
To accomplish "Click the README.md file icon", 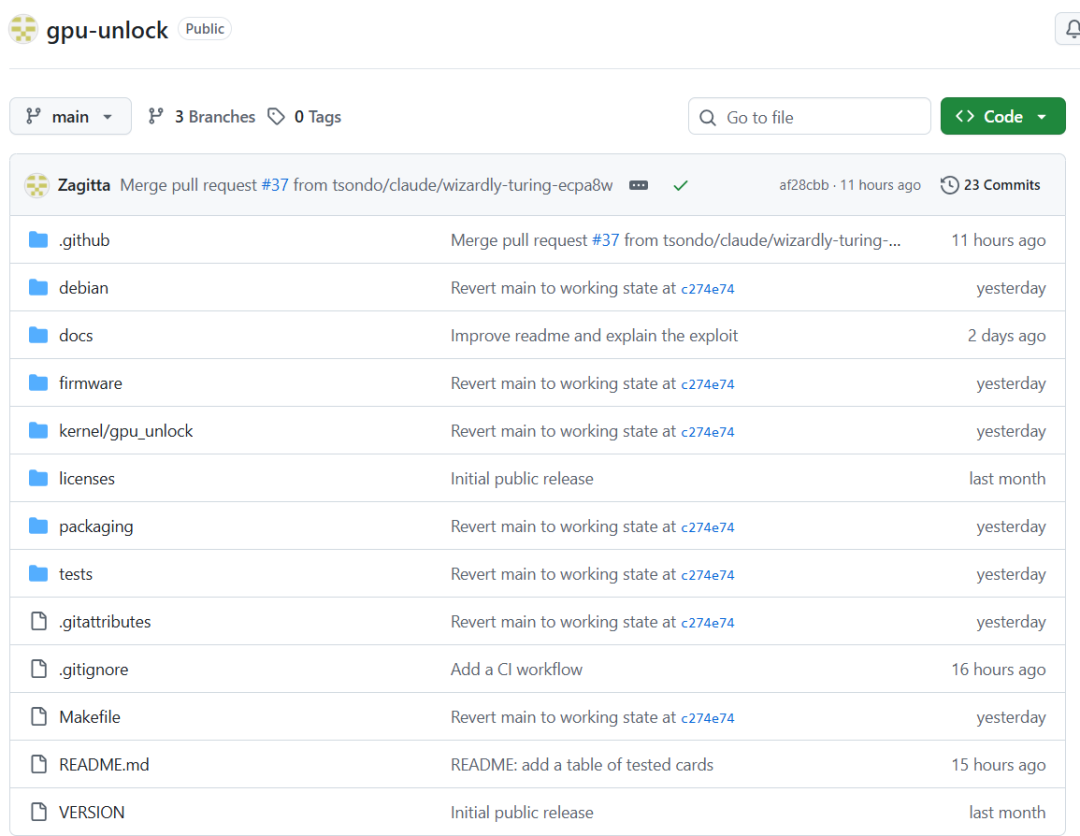I will (39, 764).
